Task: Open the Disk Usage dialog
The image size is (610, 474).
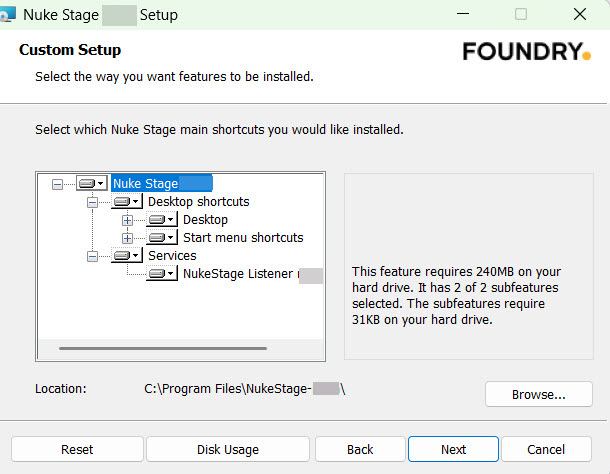Action: tap(227, 449)
